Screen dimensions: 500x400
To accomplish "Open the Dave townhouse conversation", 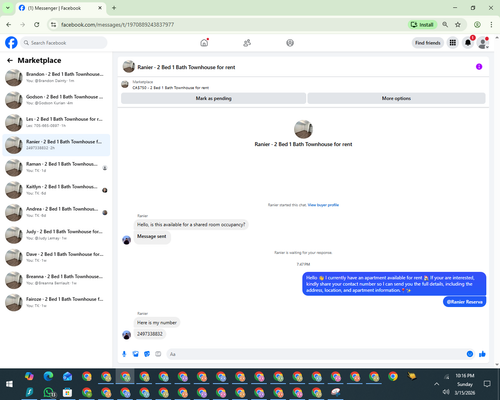I will click(56, 257).
